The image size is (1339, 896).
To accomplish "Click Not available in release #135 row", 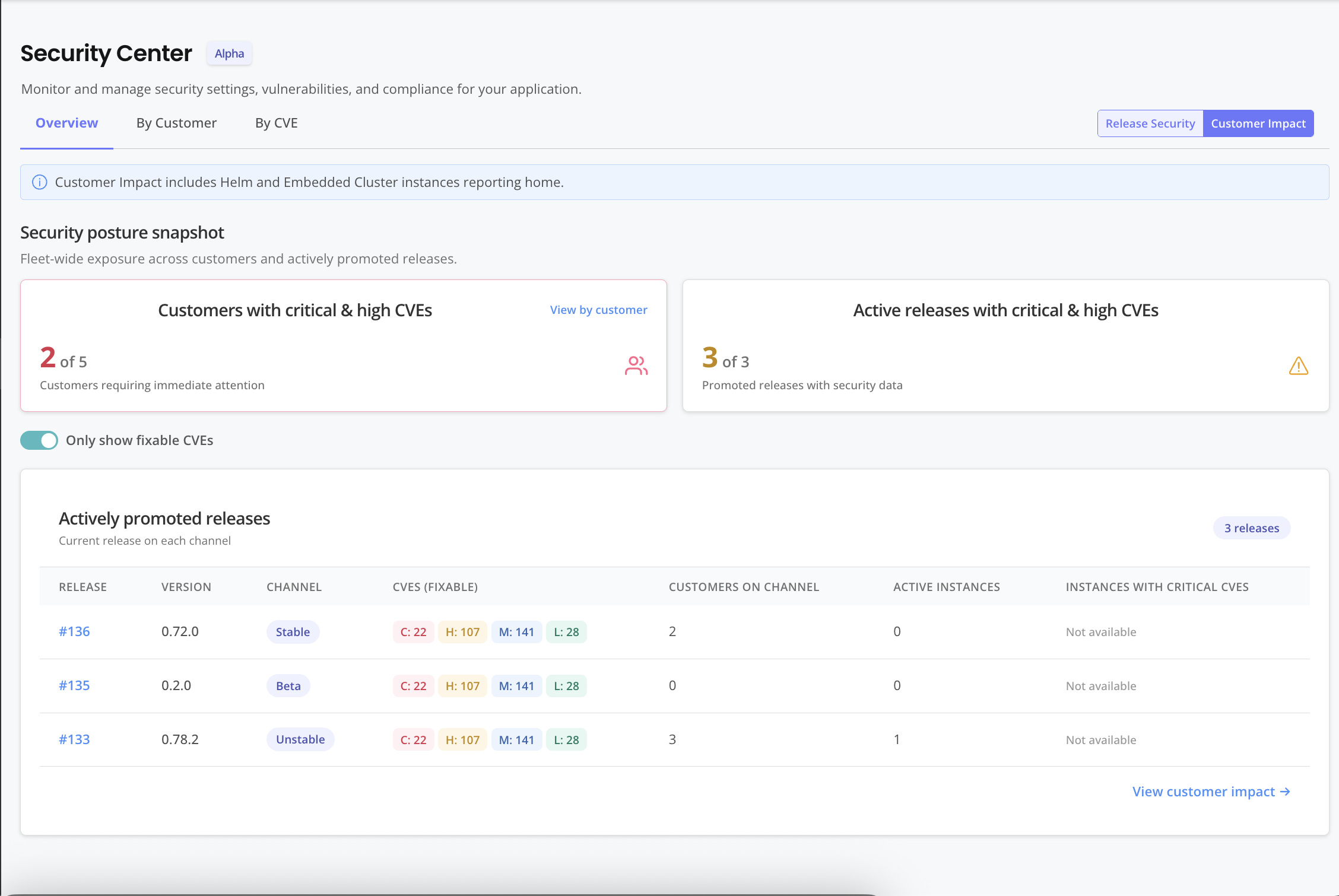I will 1101,686.
